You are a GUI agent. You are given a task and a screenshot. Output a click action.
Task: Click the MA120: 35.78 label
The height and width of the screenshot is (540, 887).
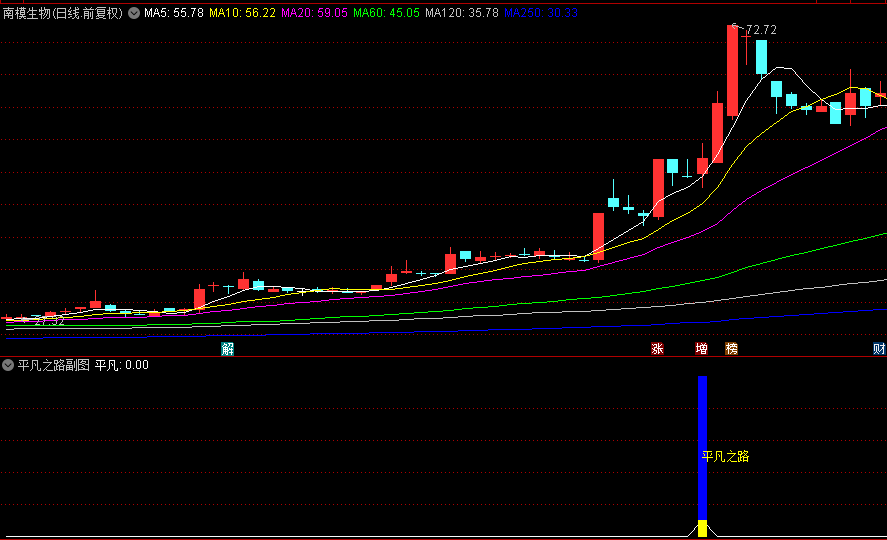point(462,13)
